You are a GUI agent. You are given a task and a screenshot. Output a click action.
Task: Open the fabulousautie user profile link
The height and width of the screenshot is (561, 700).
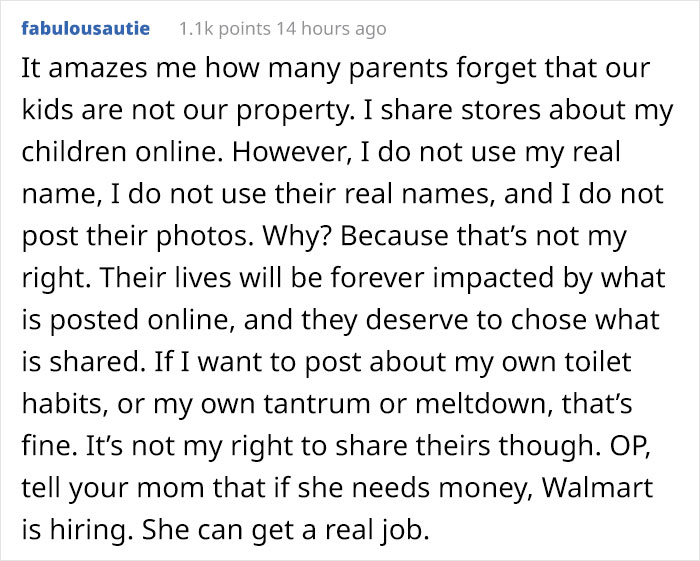85,29
